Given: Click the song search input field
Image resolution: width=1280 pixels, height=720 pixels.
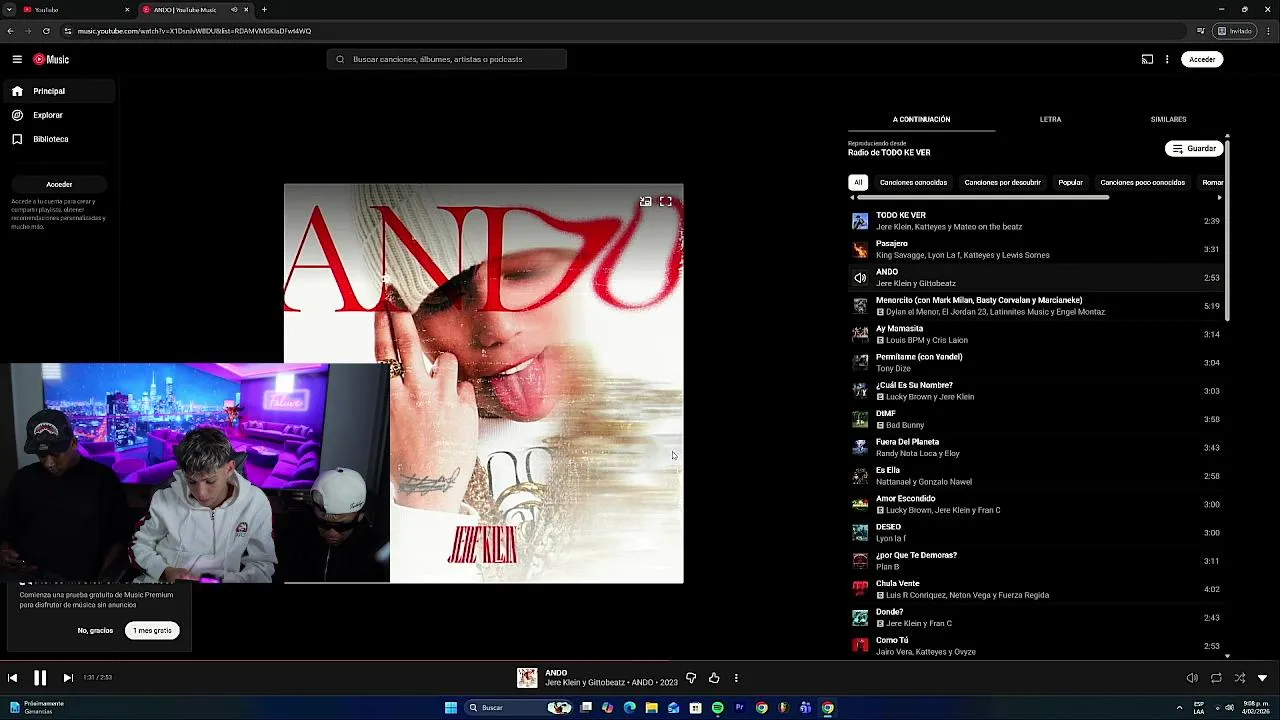Looking at the screenshot, I should pos(447,59).
